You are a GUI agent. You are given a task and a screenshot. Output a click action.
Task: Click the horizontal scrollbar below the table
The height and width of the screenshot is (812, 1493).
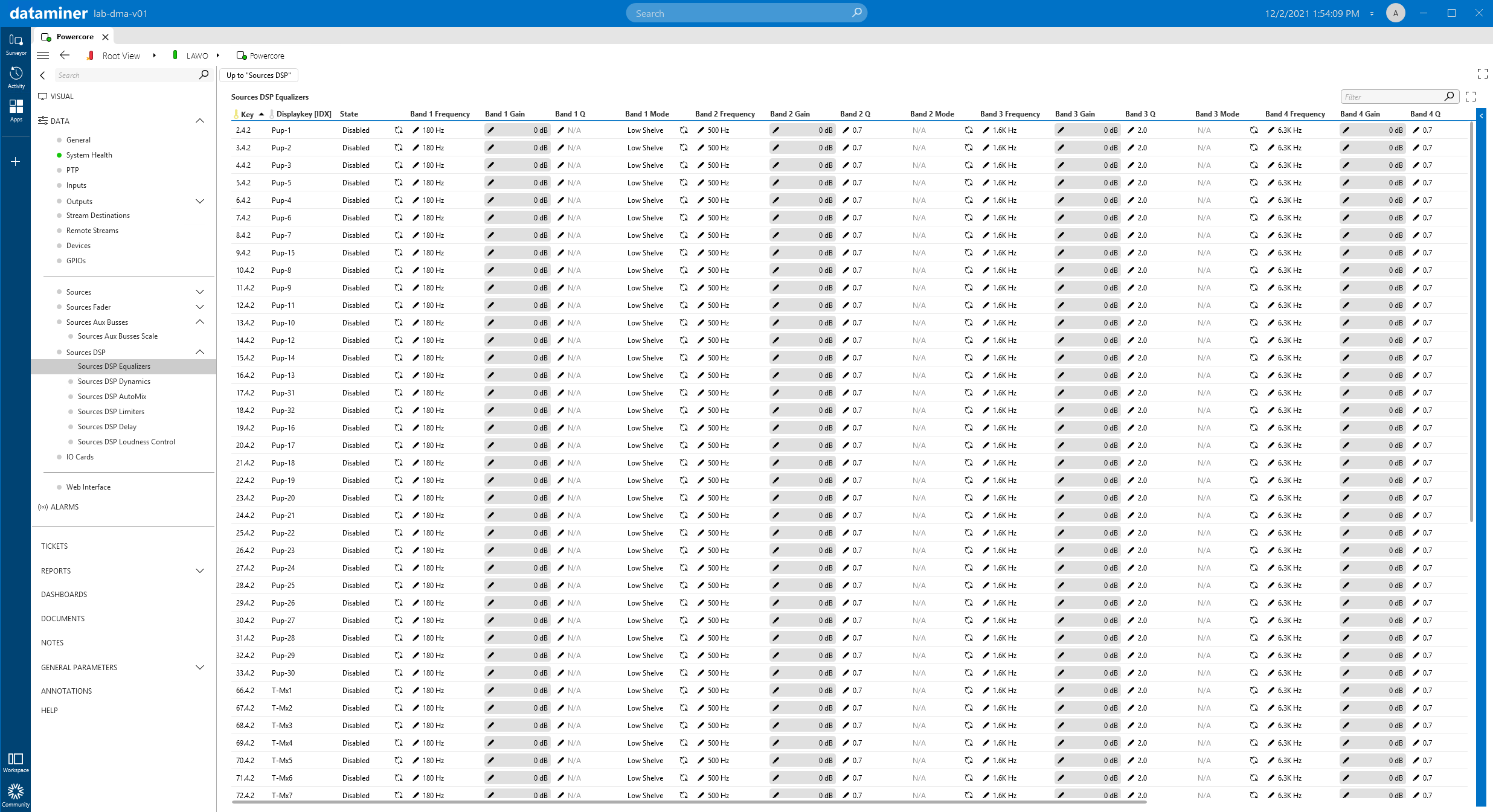tap(689, 802)
